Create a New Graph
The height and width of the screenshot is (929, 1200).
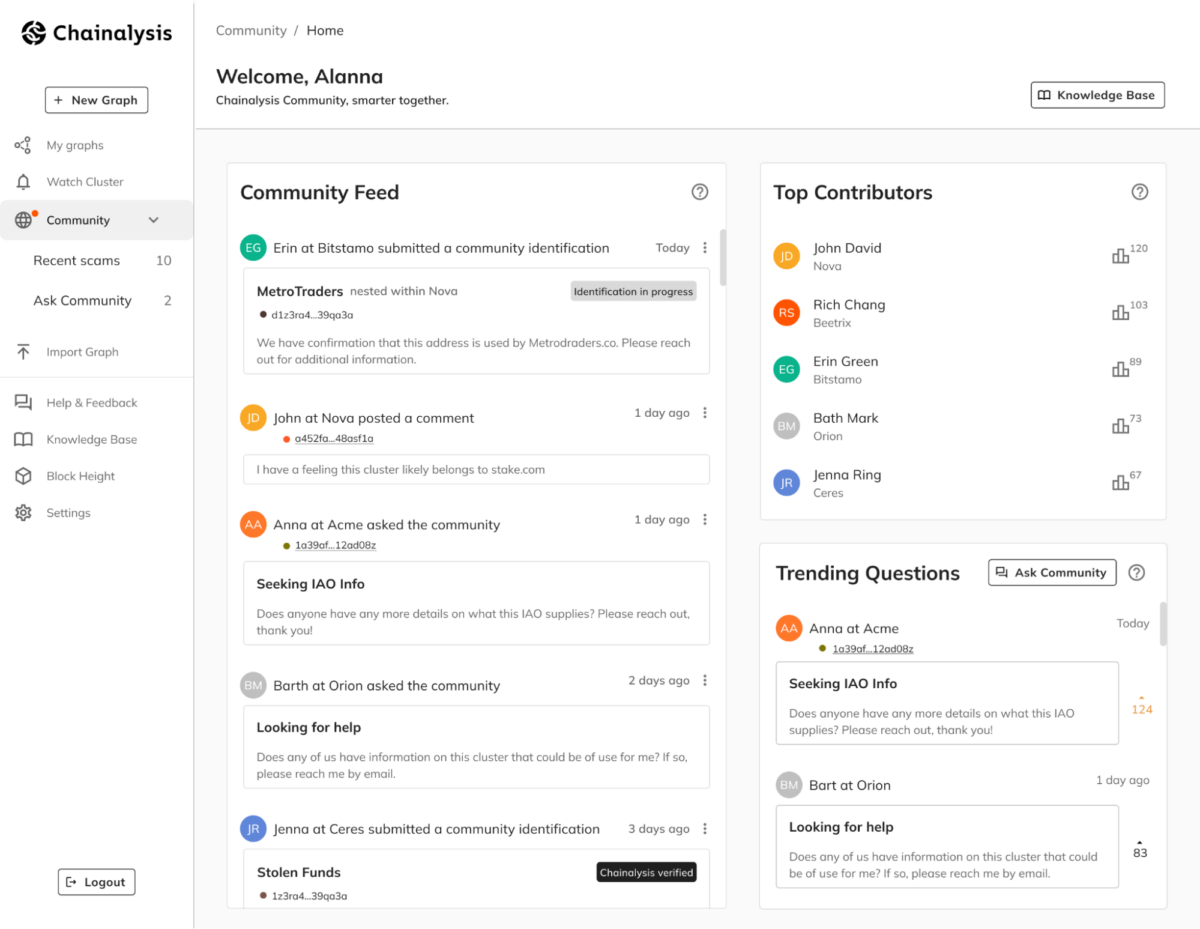[x=96, y=100]
